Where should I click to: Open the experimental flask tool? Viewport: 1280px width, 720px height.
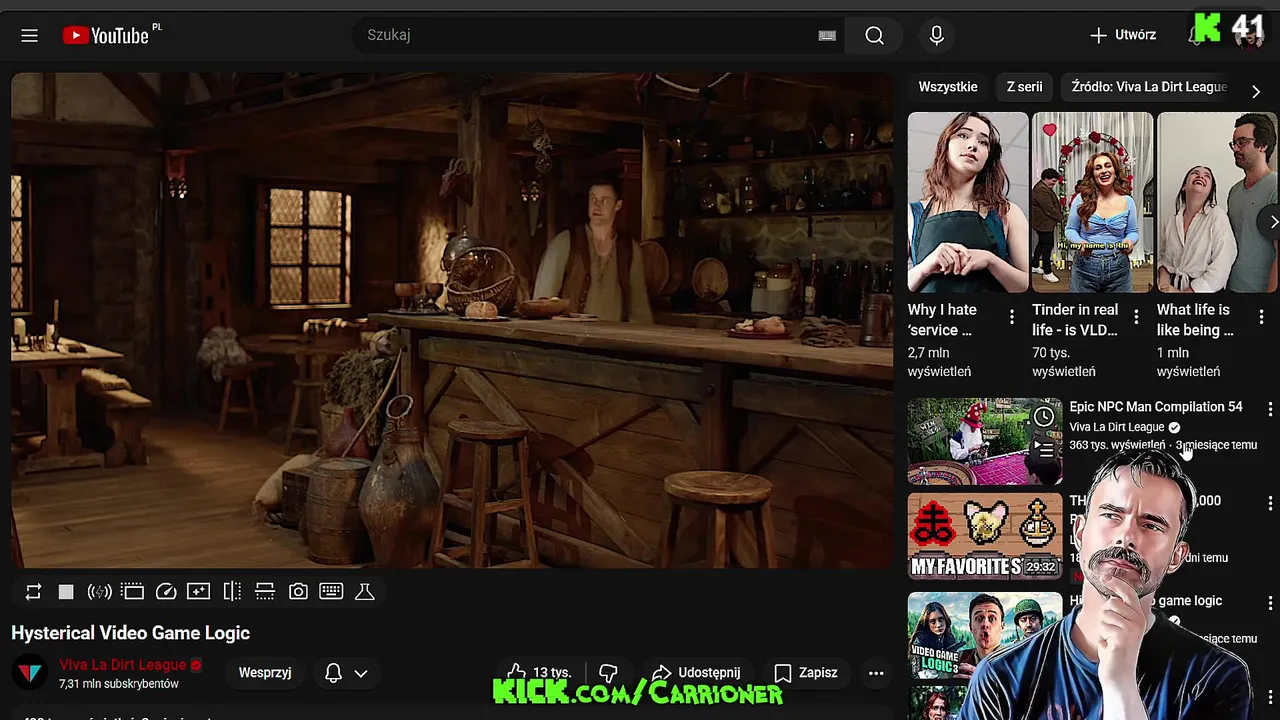(x=365, y=592)
